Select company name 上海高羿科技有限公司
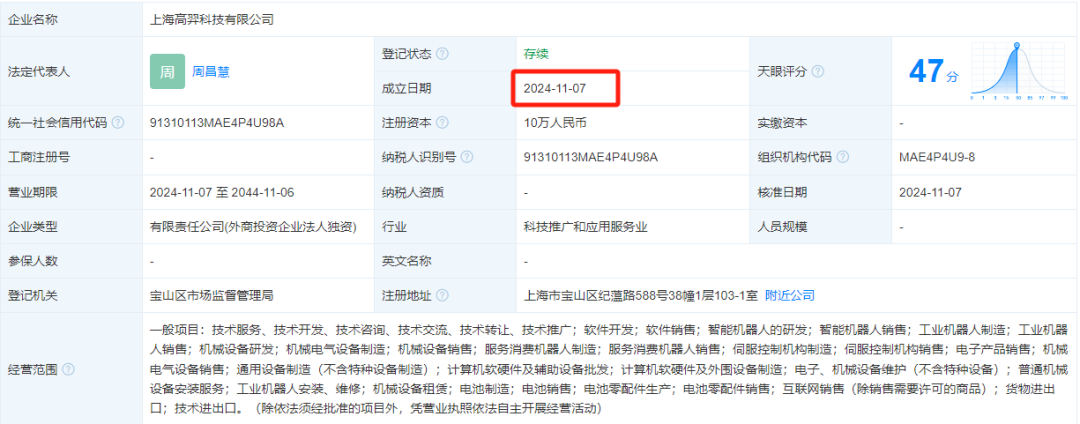 (x=212, y=20)
